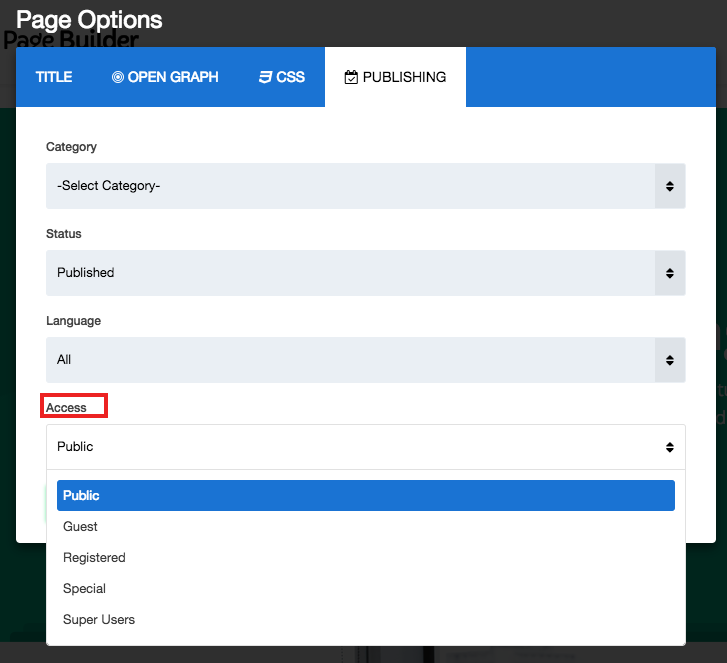Choose Super Users access level

point(365,620)
